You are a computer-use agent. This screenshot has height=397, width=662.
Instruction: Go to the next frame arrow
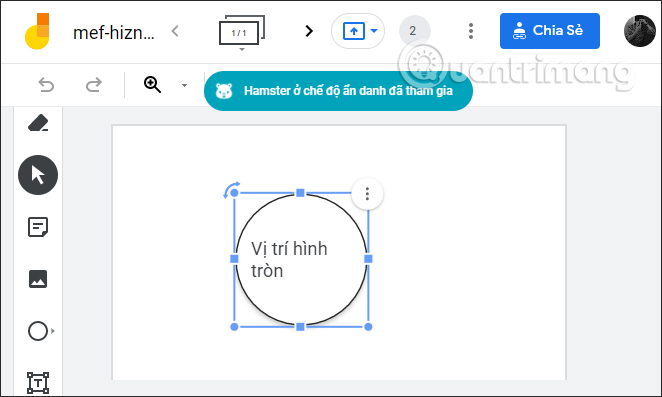pyautogui.click(x=309, y=31)
